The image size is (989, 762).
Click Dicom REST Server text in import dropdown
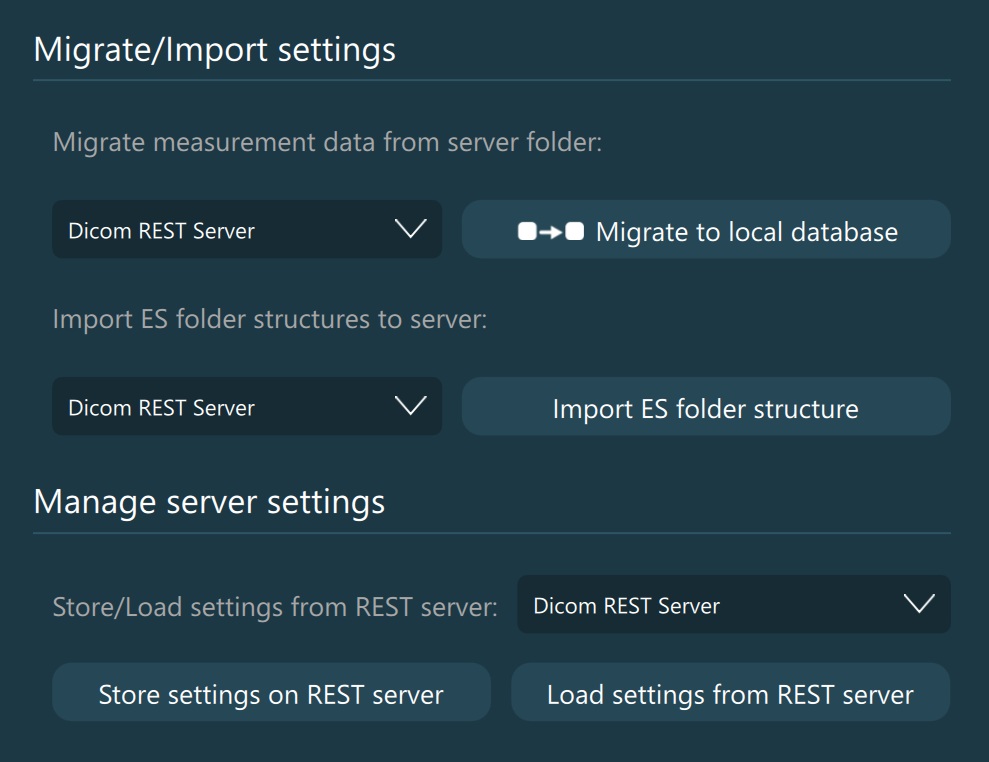[x=161, y=408]
